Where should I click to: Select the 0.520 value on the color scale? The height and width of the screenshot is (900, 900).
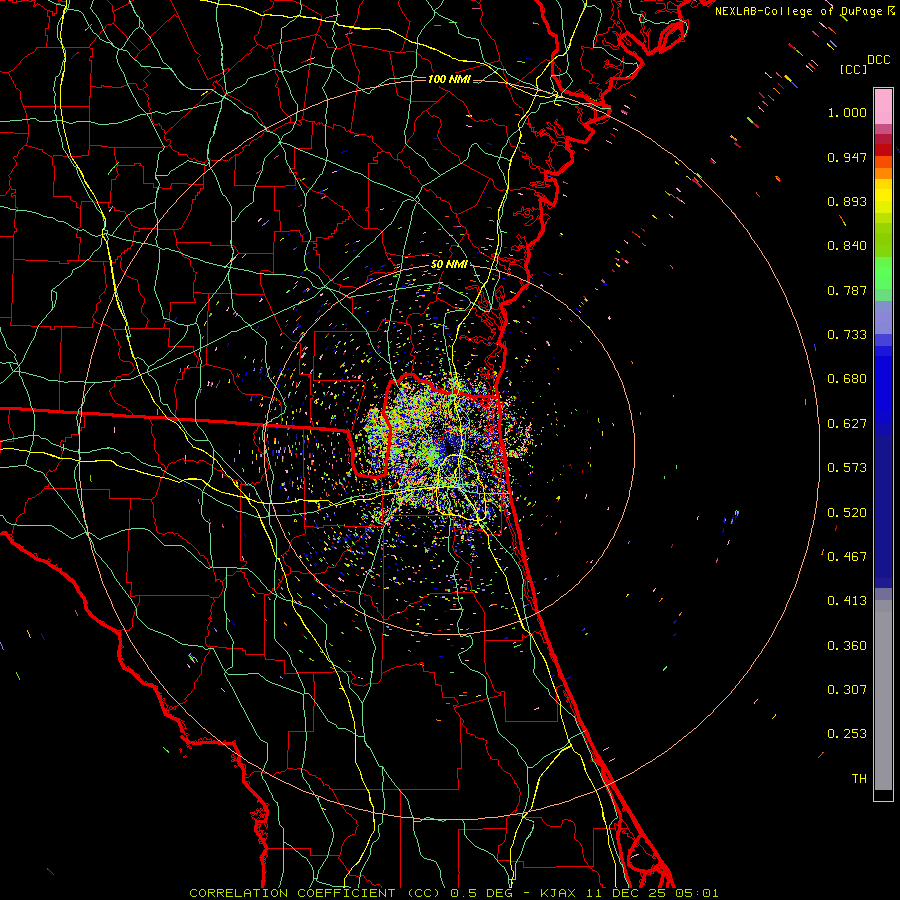(x=847, y=513)
